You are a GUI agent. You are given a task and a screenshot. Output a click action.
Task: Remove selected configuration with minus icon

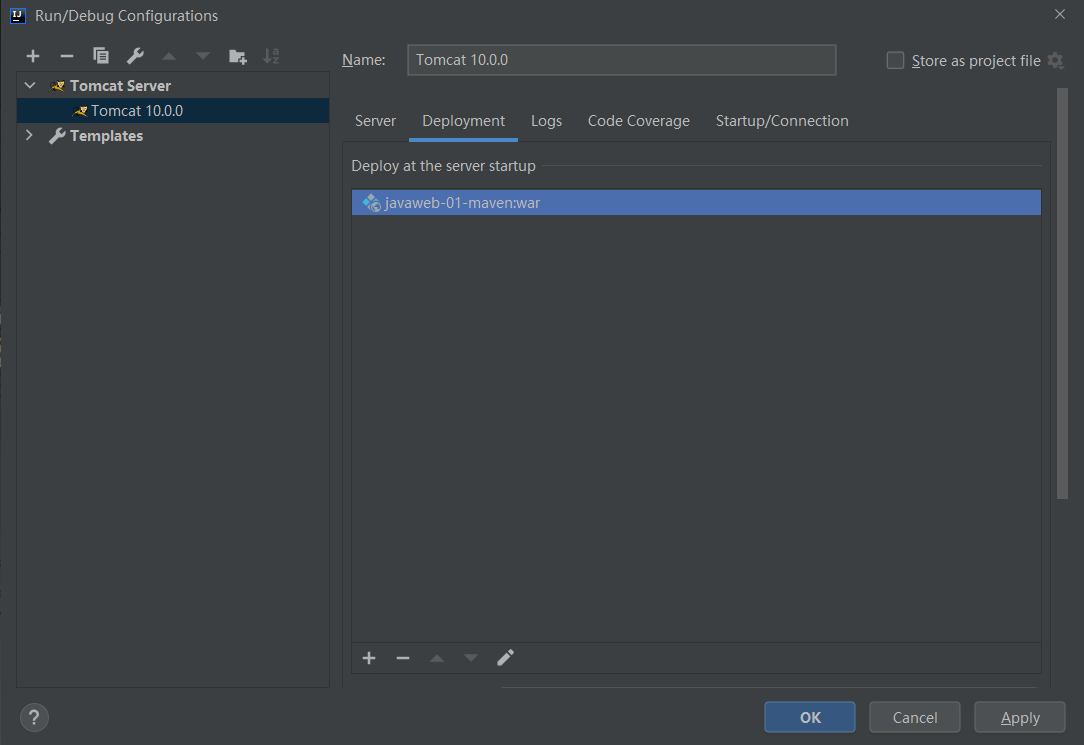coord(66,56)
